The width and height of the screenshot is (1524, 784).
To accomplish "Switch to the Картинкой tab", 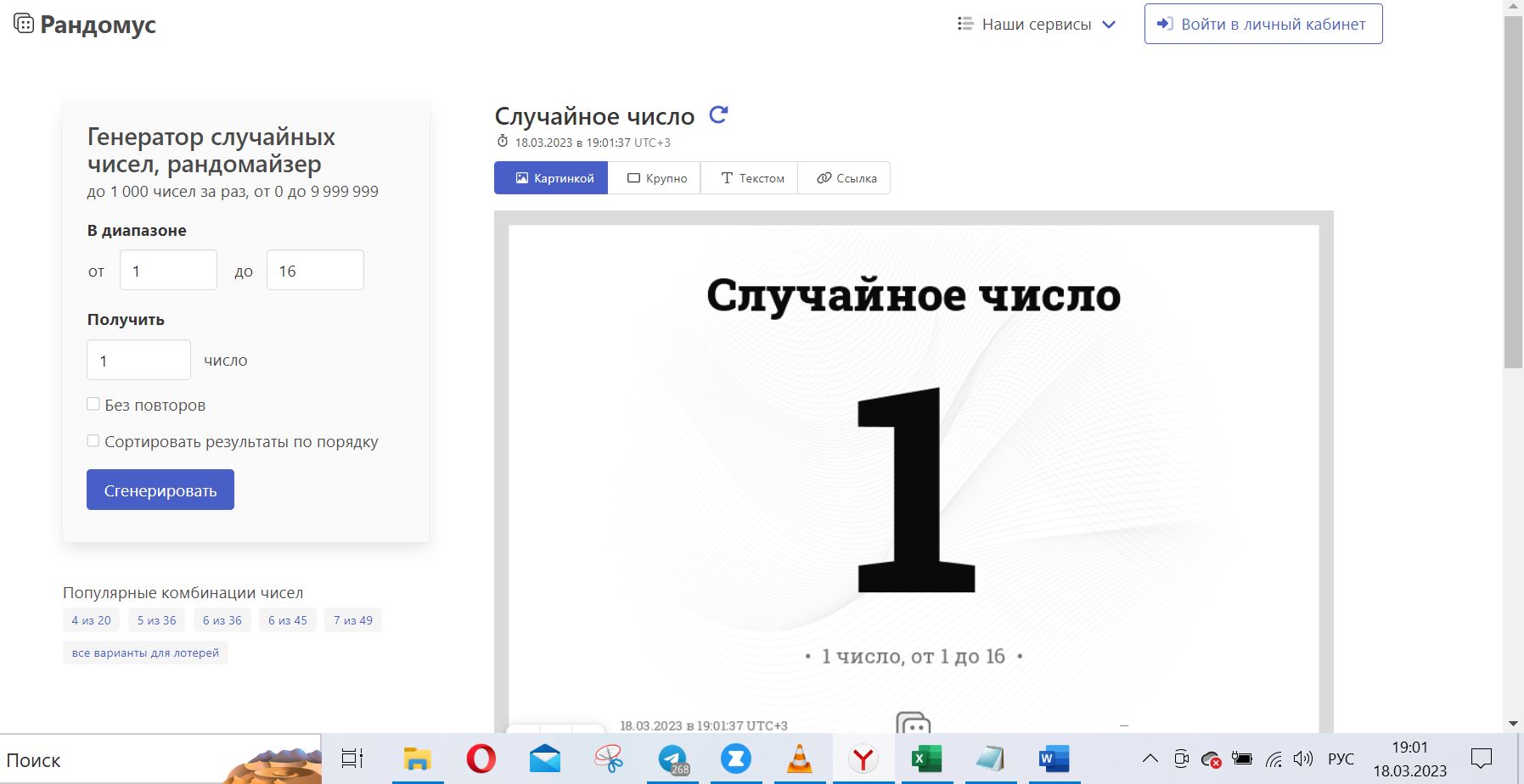I will click(551, 178).
